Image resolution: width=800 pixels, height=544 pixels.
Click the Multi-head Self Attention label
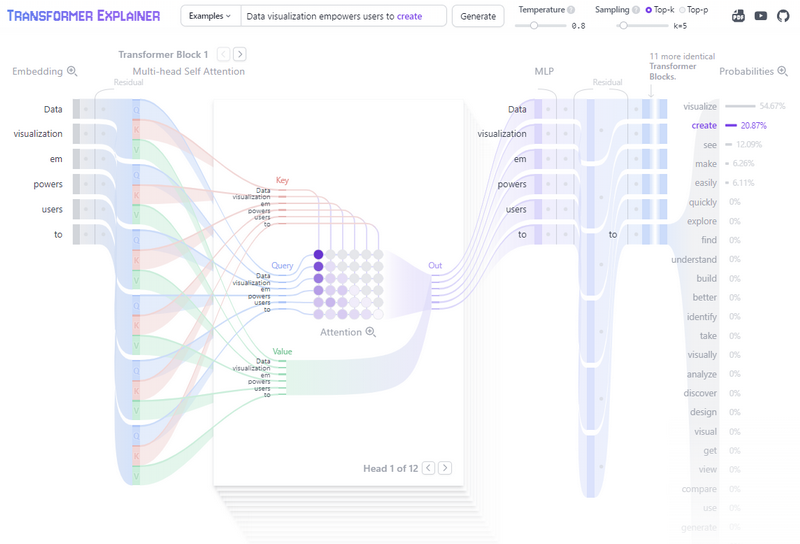[189, 71]
